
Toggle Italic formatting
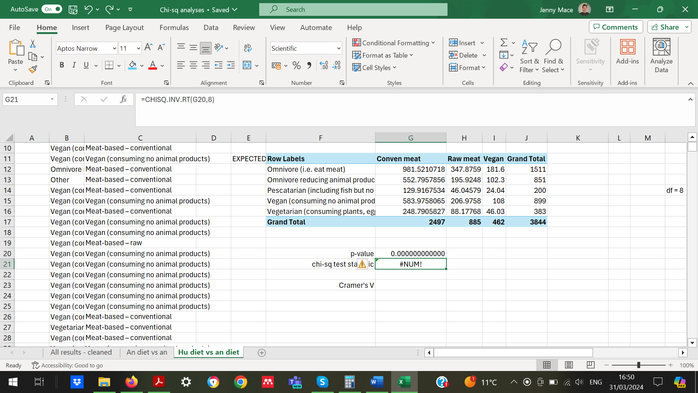coord(74,65)
